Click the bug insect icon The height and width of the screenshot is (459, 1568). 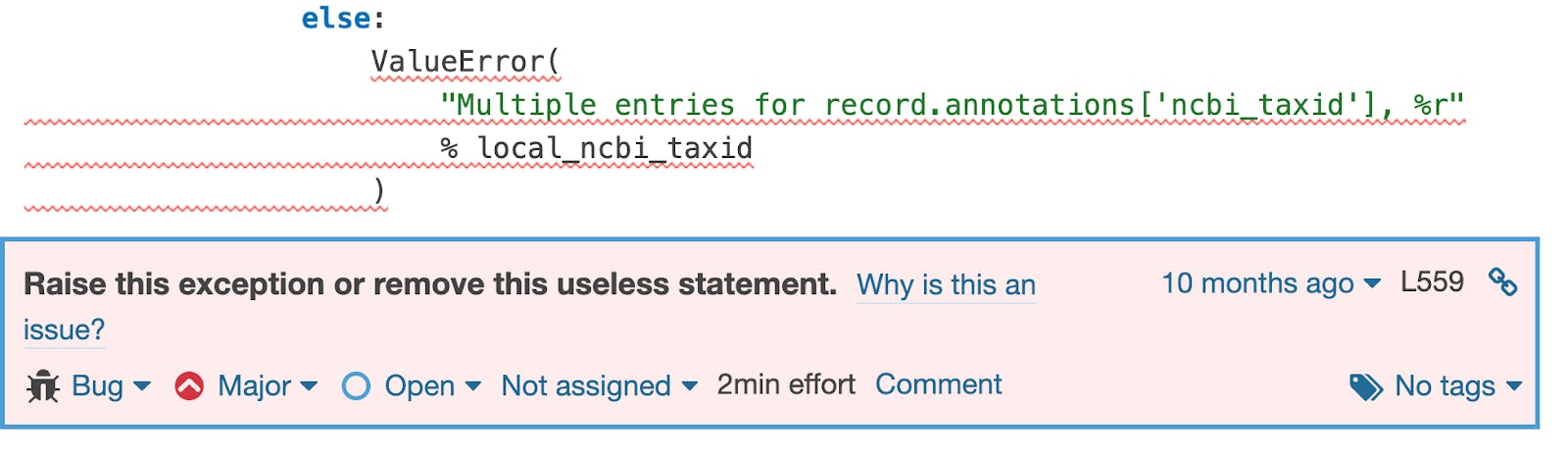43,386
